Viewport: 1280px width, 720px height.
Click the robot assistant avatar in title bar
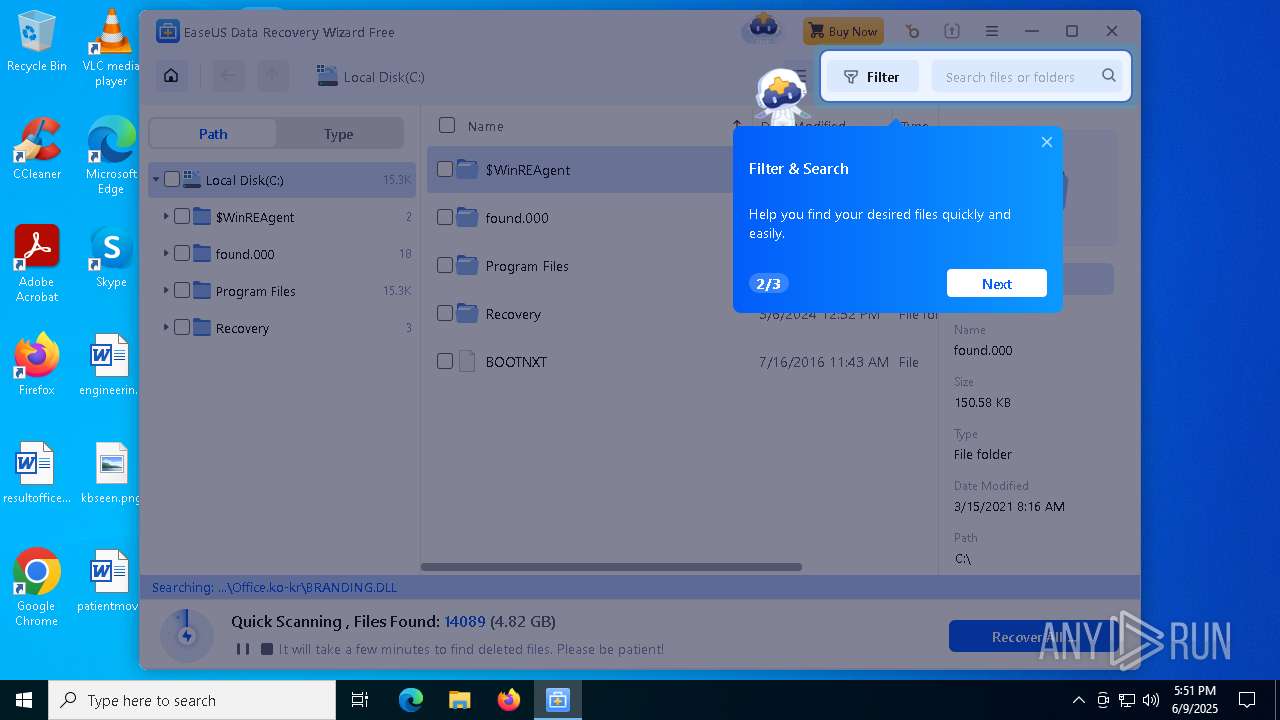tap(763, 29)
